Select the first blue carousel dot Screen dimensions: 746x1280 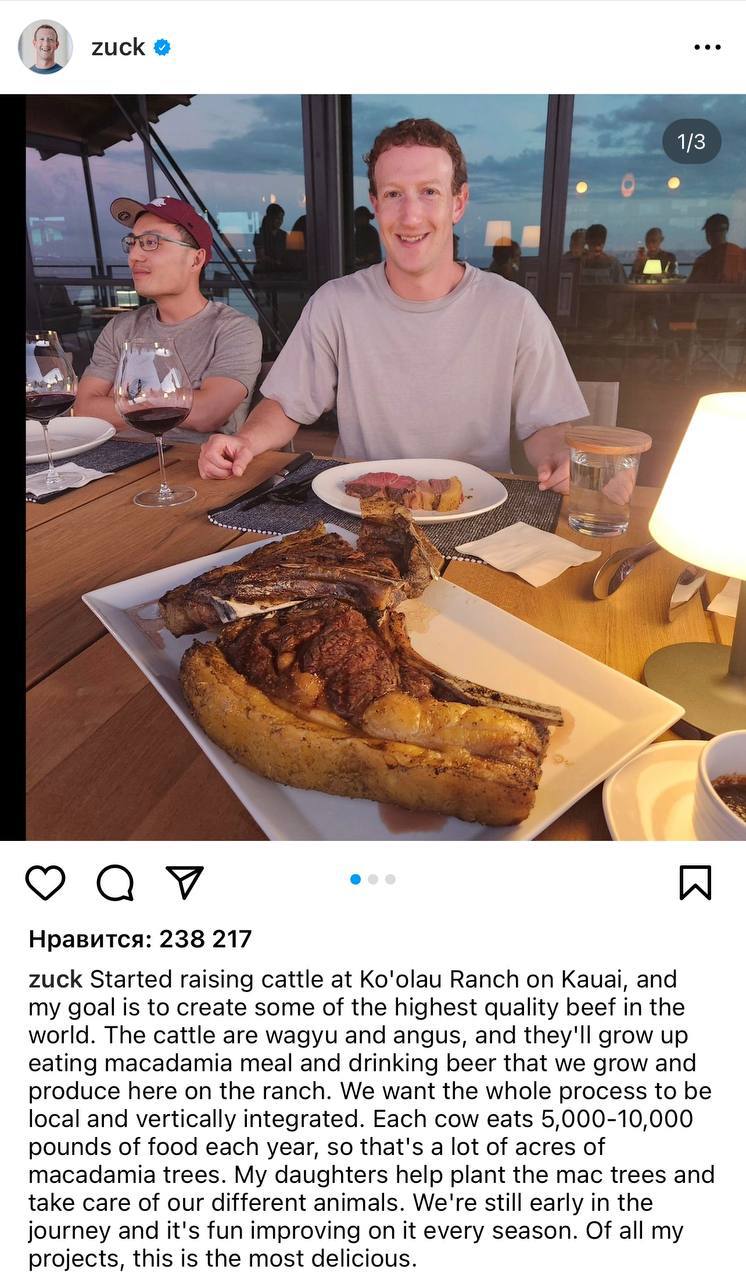pos(356,879)
